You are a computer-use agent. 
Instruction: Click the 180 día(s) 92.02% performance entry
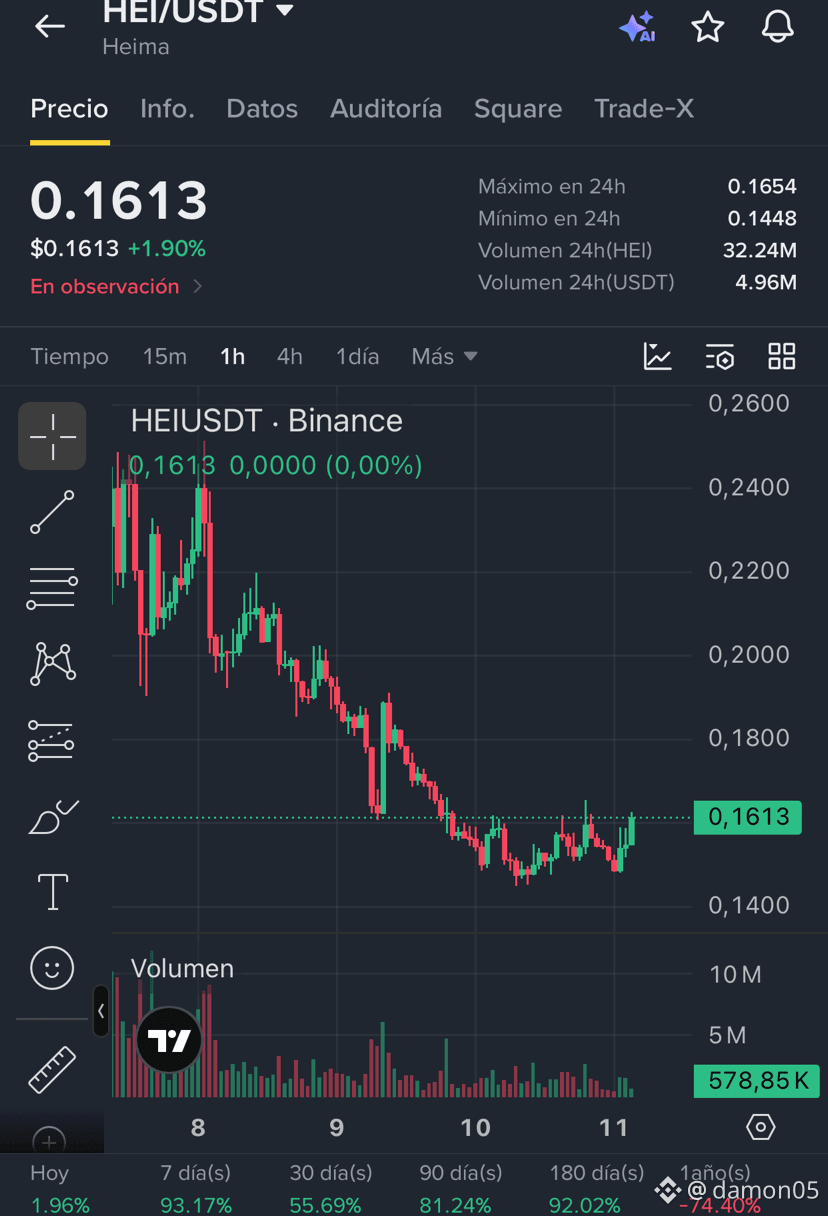(x=597, y=1189)
